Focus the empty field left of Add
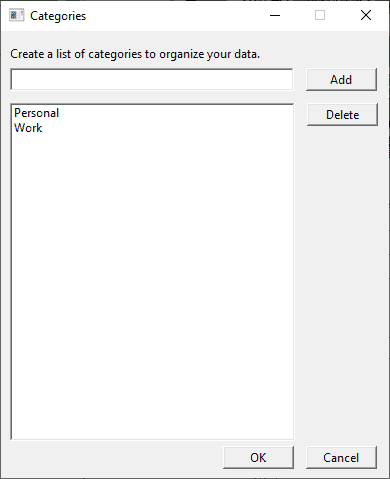Screen dimensions: 390x479 click(x=152, y=79)
